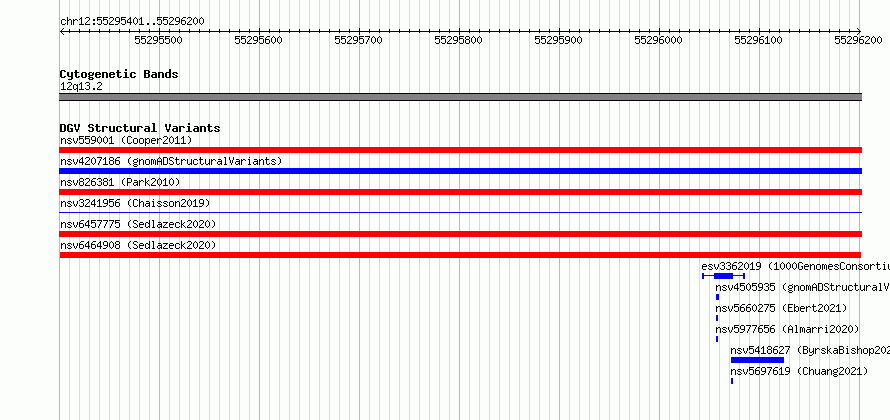Select the thin blue nsv3241956 line

click(x=461, y=213)
